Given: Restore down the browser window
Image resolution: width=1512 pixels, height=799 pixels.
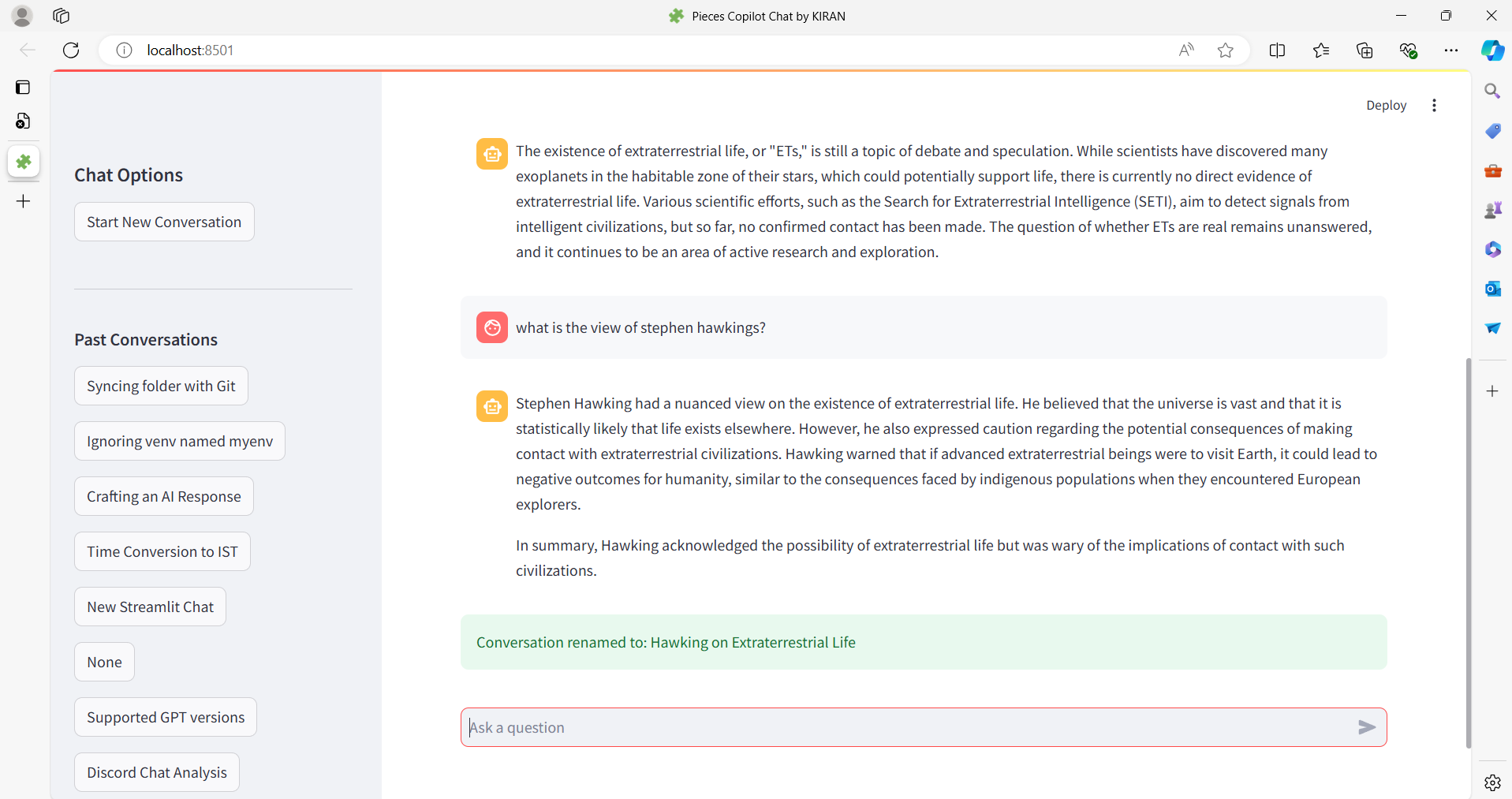Looking at the screenshot, I should point(1446,16).
